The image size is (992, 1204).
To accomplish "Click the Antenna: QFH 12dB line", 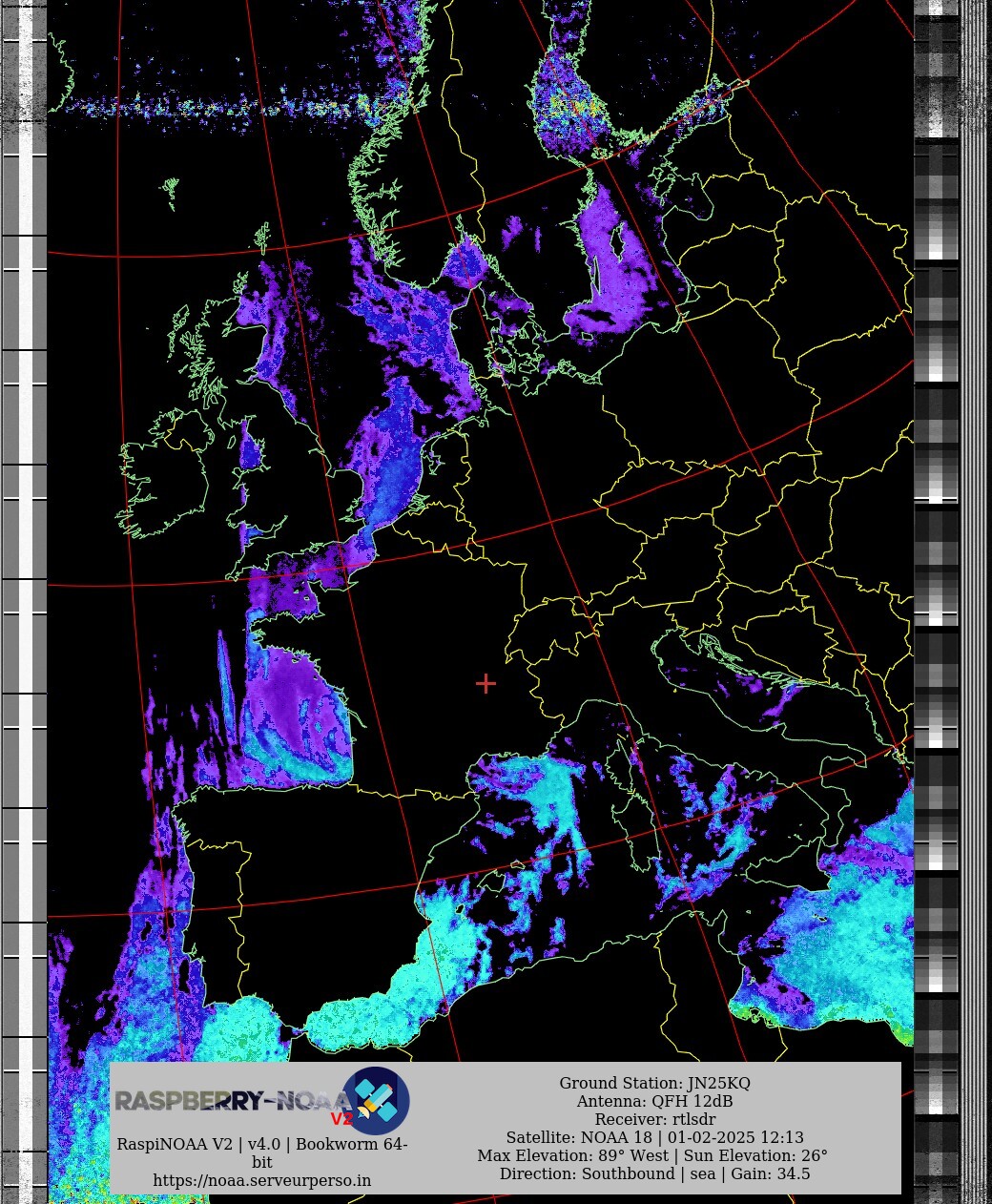I will click(654, 1101).
